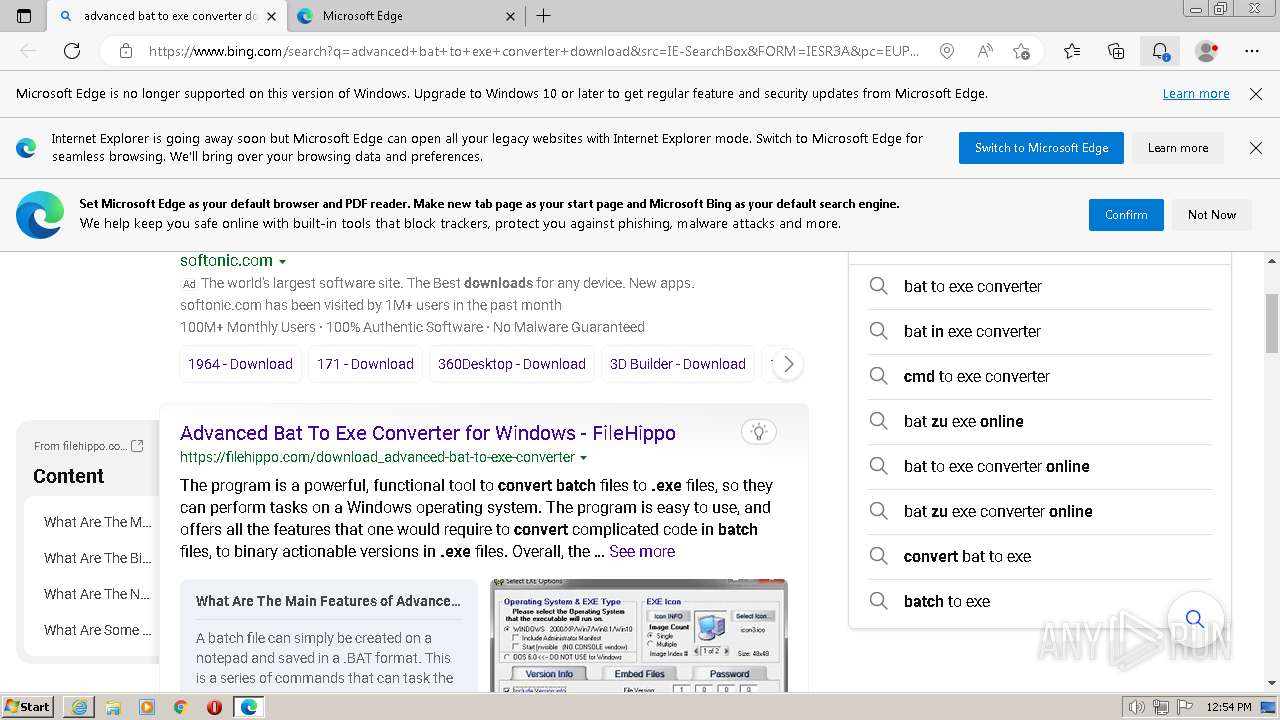Launch Chrome from the taskbar

click(x=181, y=707)
